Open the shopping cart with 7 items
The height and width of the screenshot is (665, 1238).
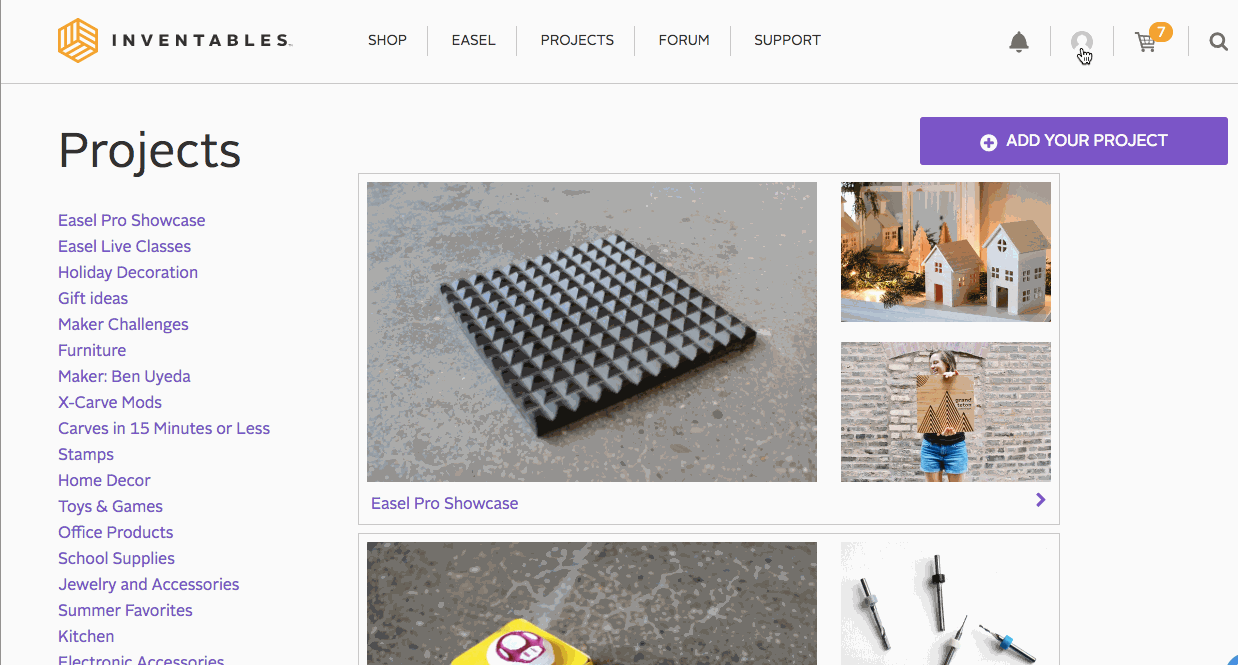(1148, 41)
